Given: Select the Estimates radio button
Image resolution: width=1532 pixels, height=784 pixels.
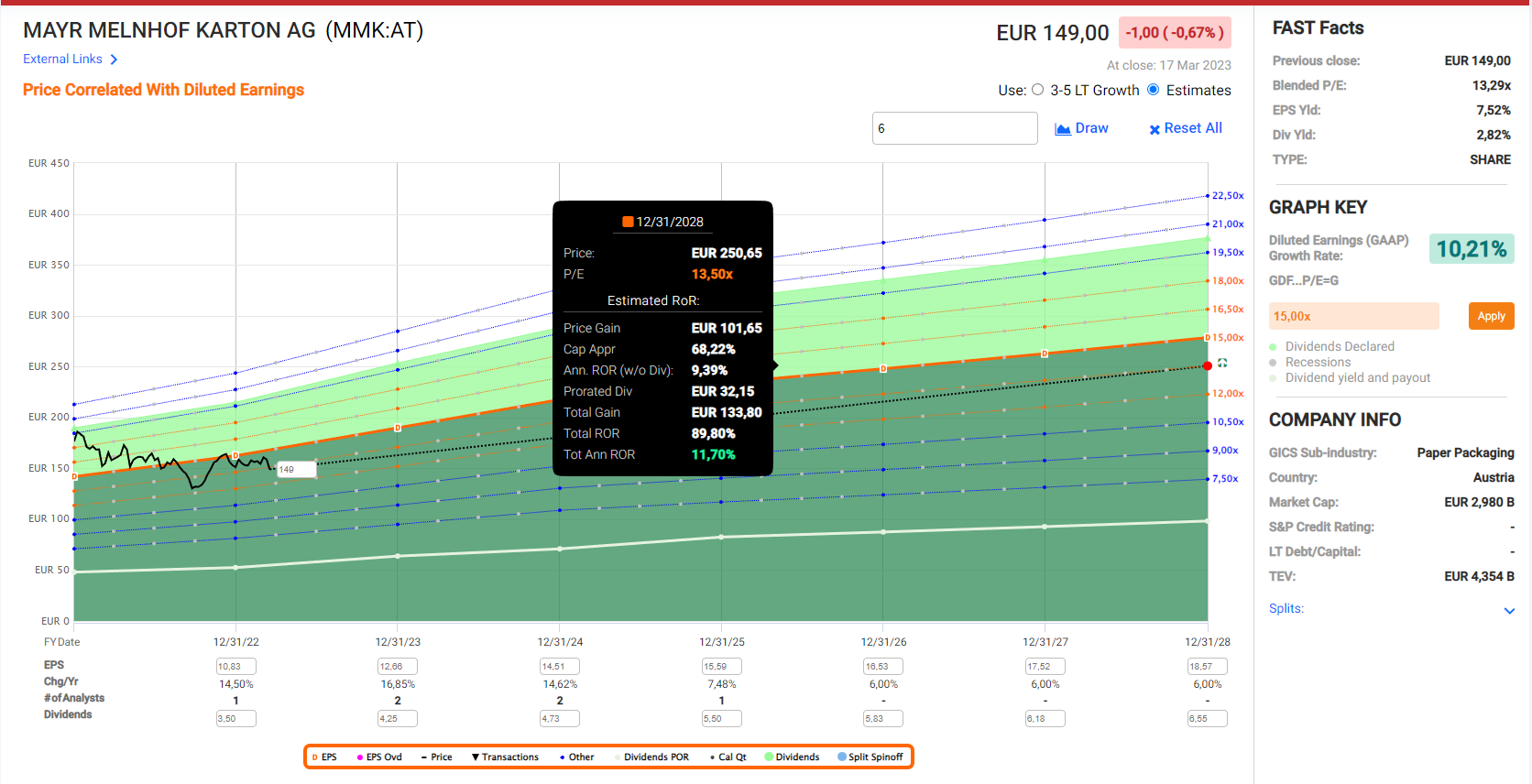Looking at the screenshot, I should coord(1154,90).
